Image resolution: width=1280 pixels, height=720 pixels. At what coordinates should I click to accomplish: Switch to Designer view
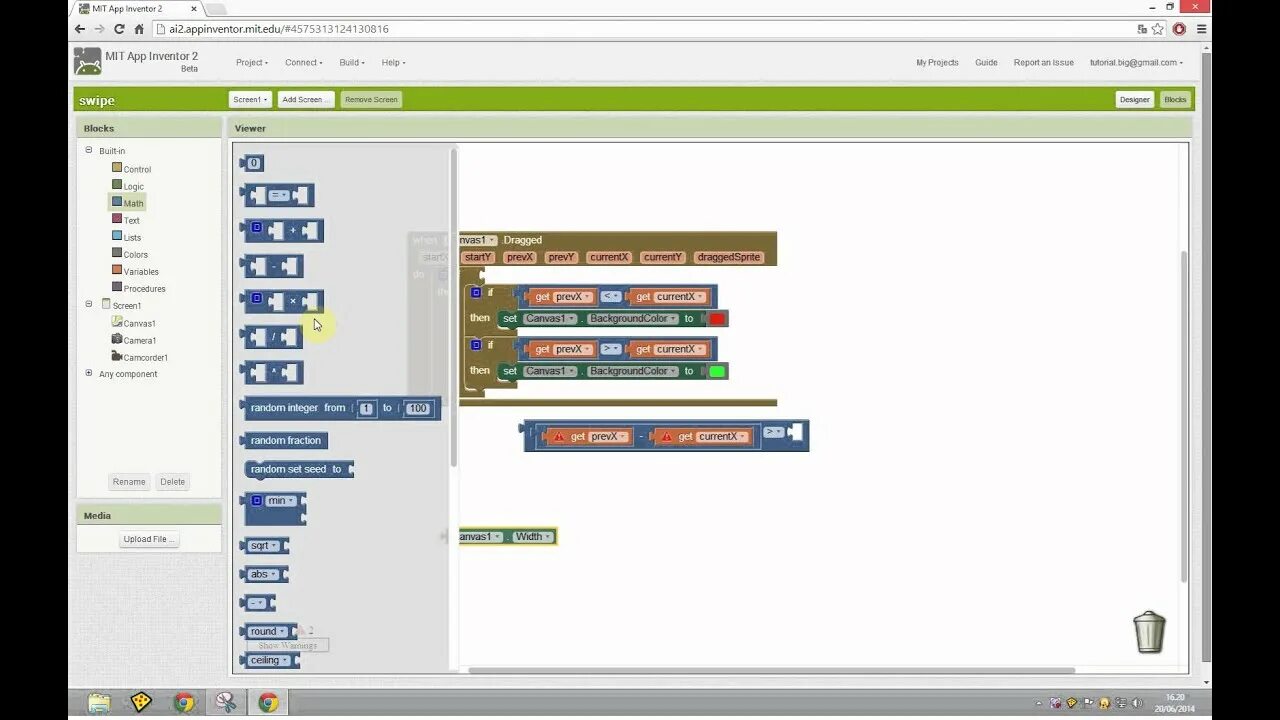point(1135,99)
